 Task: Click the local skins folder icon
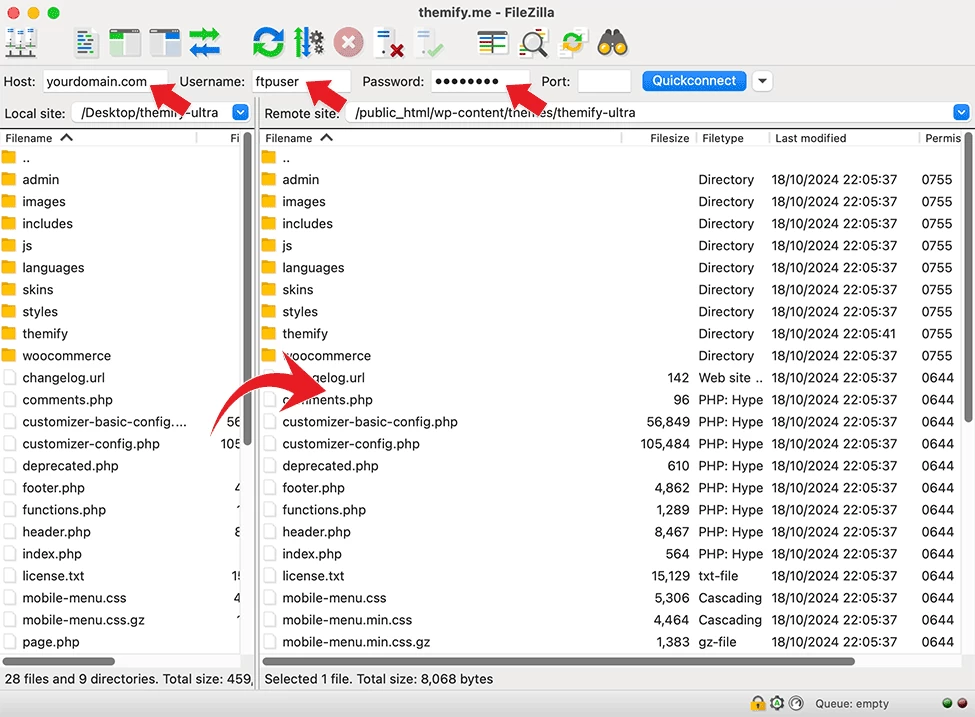click(x=9, y=289)
